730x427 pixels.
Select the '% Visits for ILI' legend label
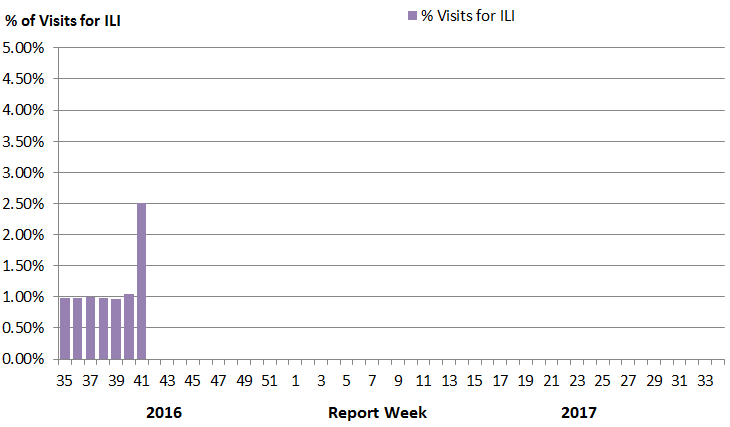point(468,15)
